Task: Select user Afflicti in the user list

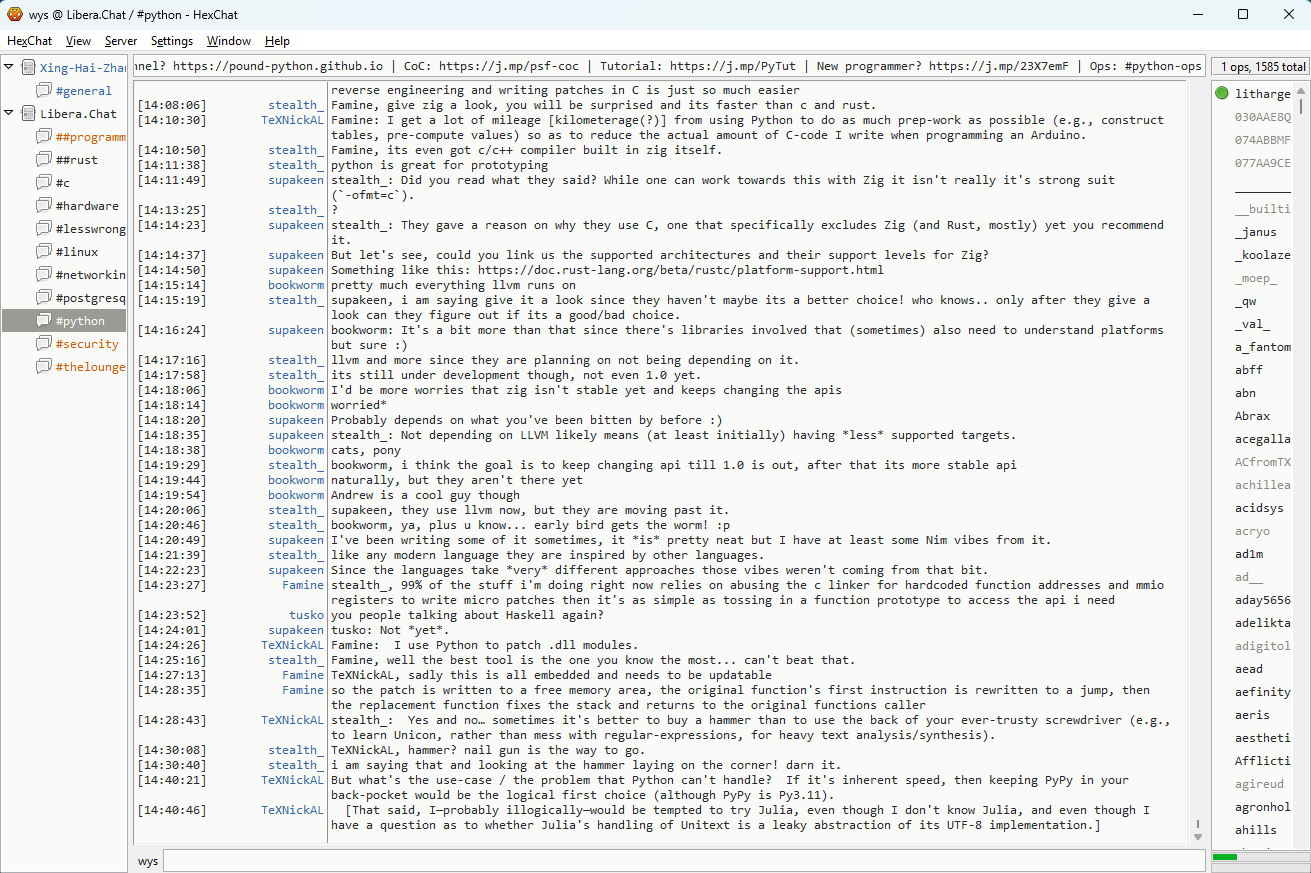Action: click(x=1263, y=761)
